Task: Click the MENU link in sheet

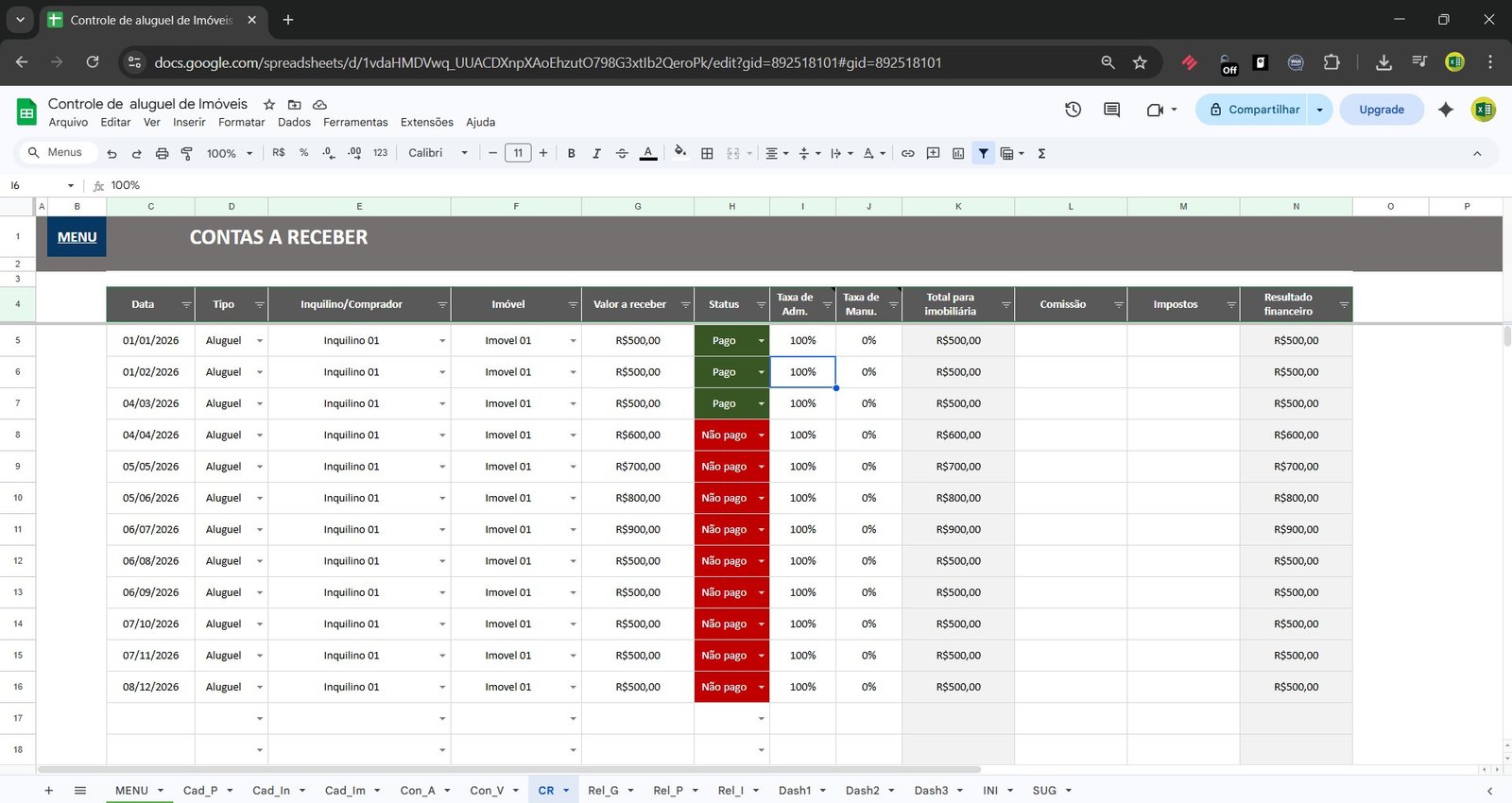Action: tap(77, 237)
